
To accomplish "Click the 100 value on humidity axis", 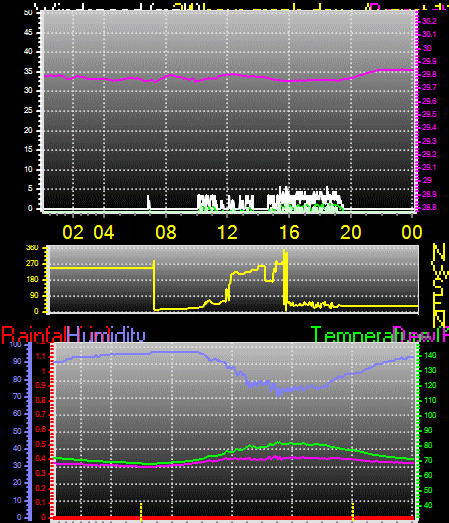I will (15, 345).
